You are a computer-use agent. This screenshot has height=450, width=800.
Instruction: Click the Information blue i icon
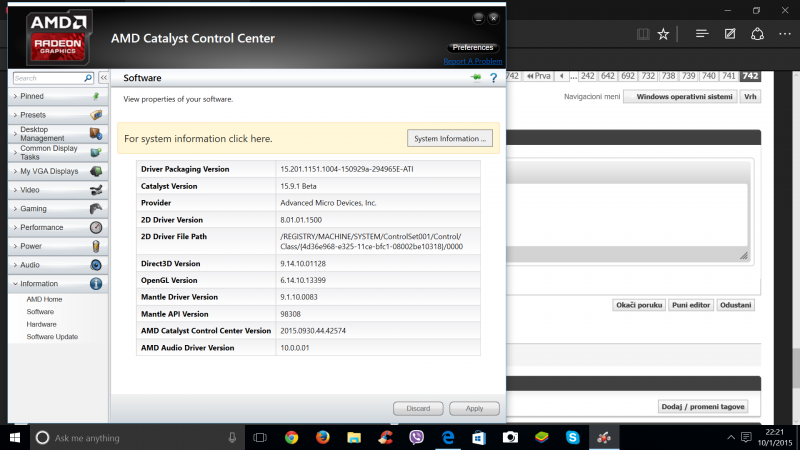(96, 284)
